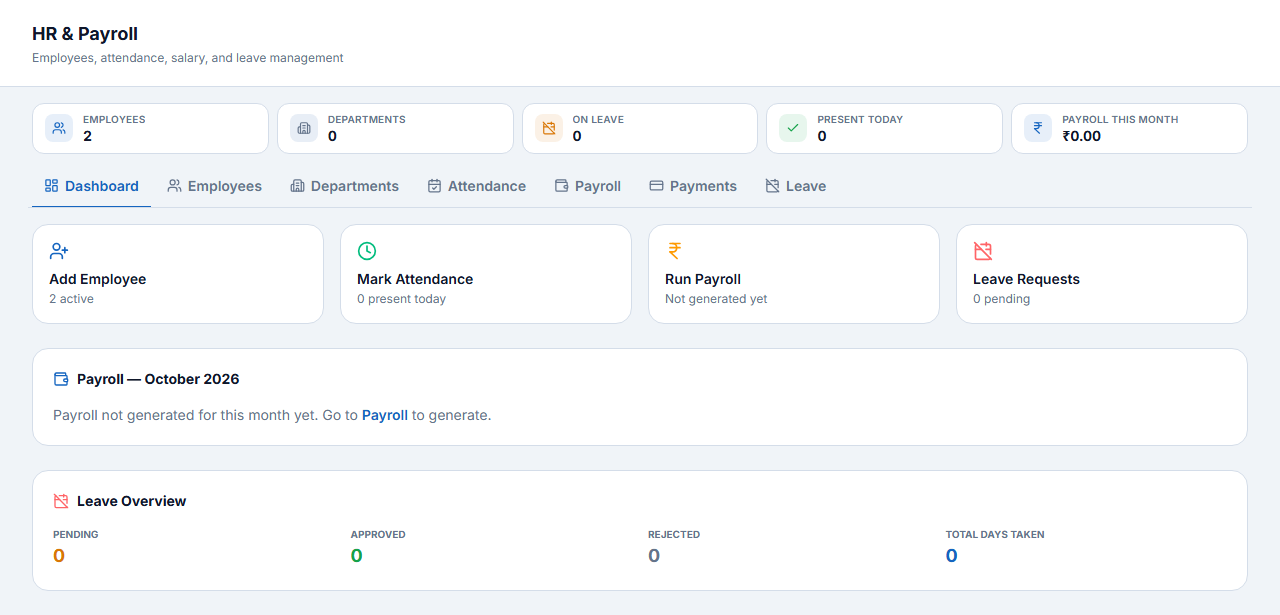This screenshot has width=1280, height=615.
Task: Click the Mark Attendance clock icon
Action: coord(367,251)
